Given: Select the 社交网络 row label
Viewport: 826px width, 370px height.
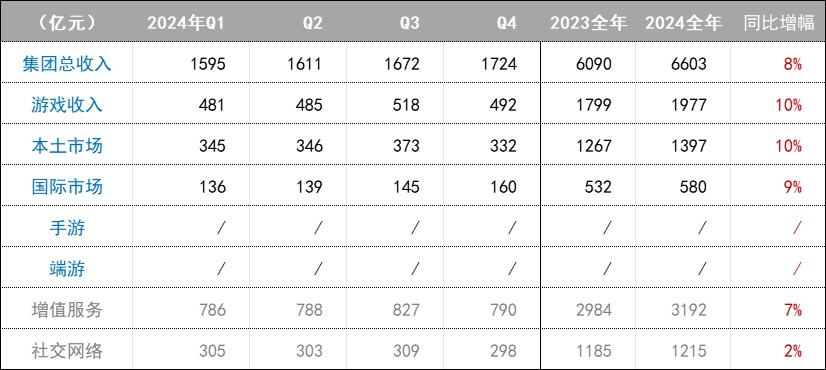Looking at the screenshot, I should coord(67,351).
